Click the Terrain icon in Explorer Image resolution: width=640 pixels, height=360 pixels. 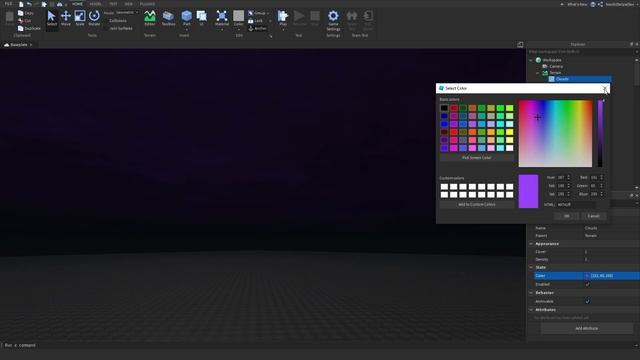pos(545,73)
